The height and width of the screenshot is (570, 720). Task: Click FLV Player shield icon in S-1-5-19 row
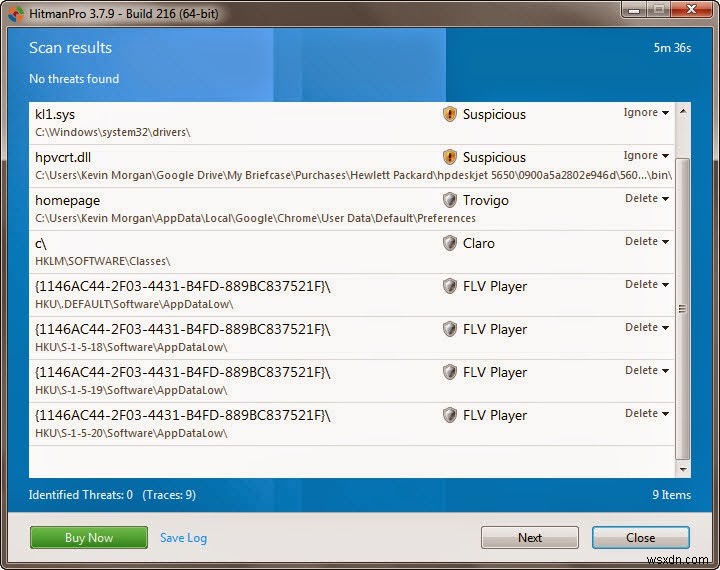(x=450, y=372)
